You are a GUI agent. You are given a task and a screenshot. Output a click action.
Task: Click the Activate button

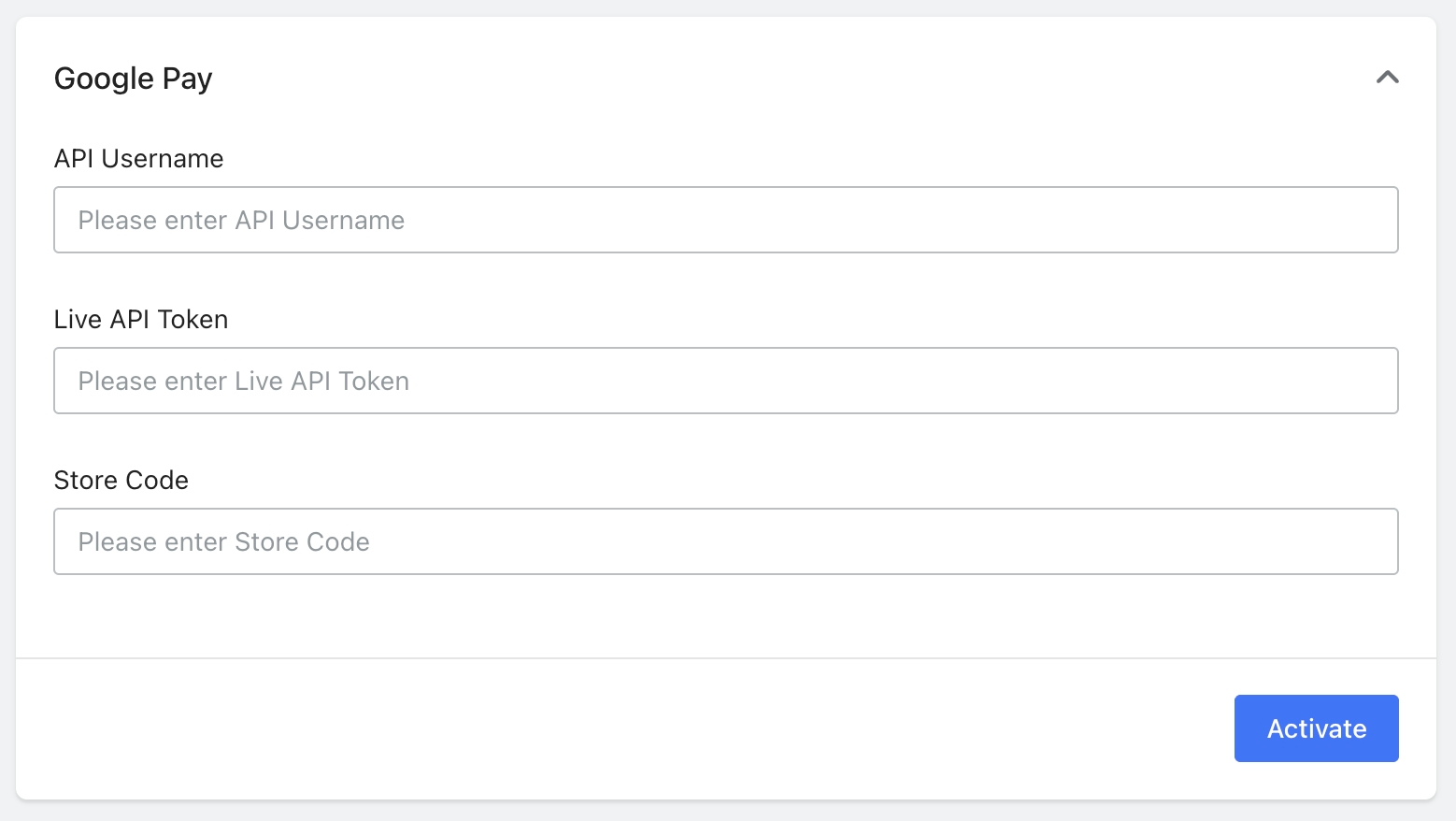[1316, 728]
